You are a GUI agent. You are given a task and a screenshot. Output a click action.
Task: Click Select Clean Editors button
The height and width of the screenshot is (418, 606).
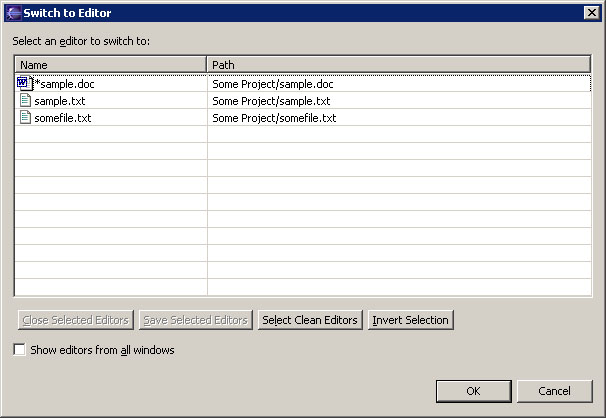310,320
